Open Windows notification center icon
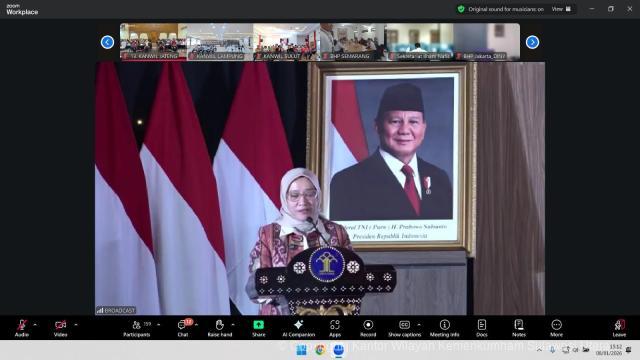 point(629,350)
